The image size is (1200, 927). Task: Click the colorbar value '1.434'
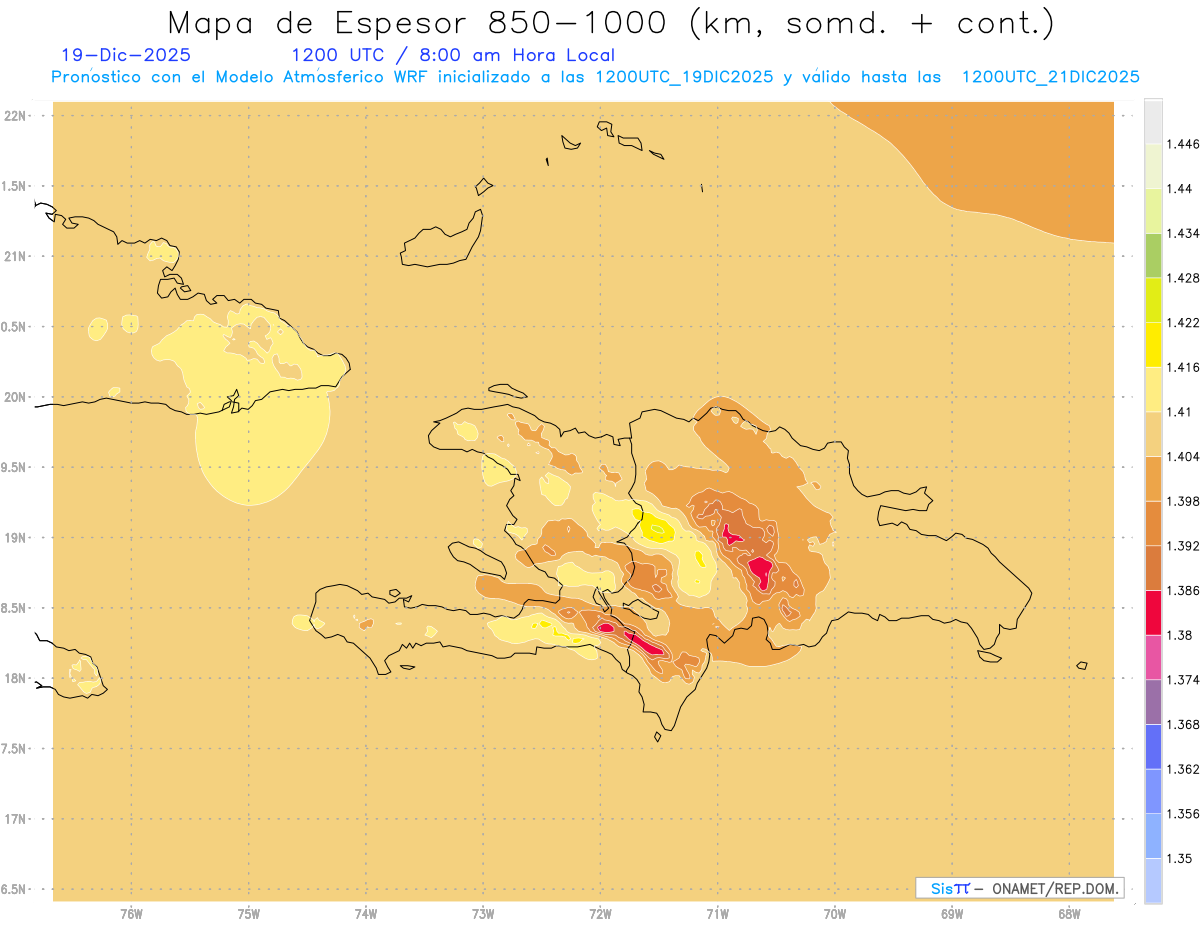(1182, 233)
